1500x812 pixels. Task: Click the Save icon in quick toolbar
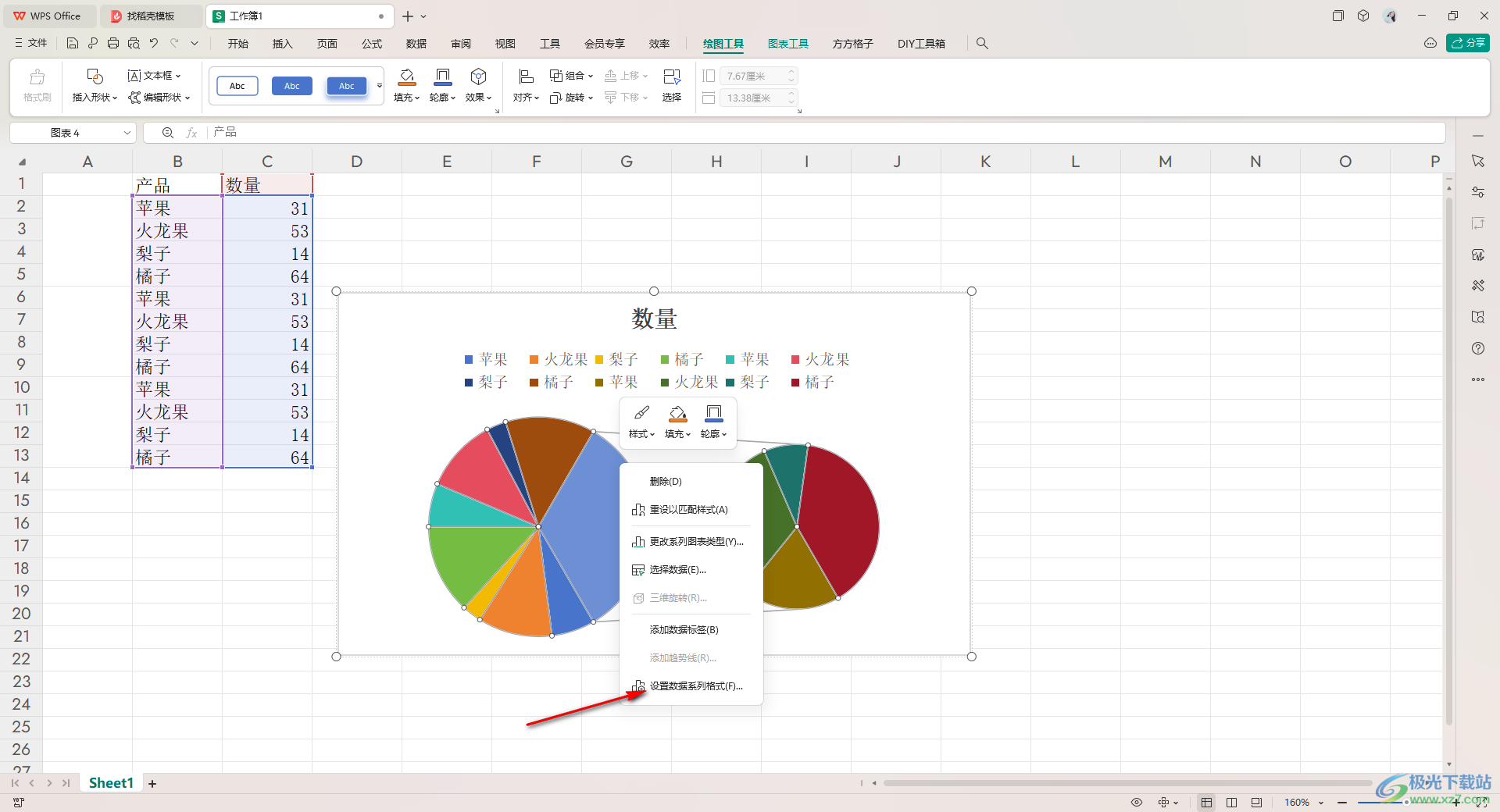tap(73, 44)
